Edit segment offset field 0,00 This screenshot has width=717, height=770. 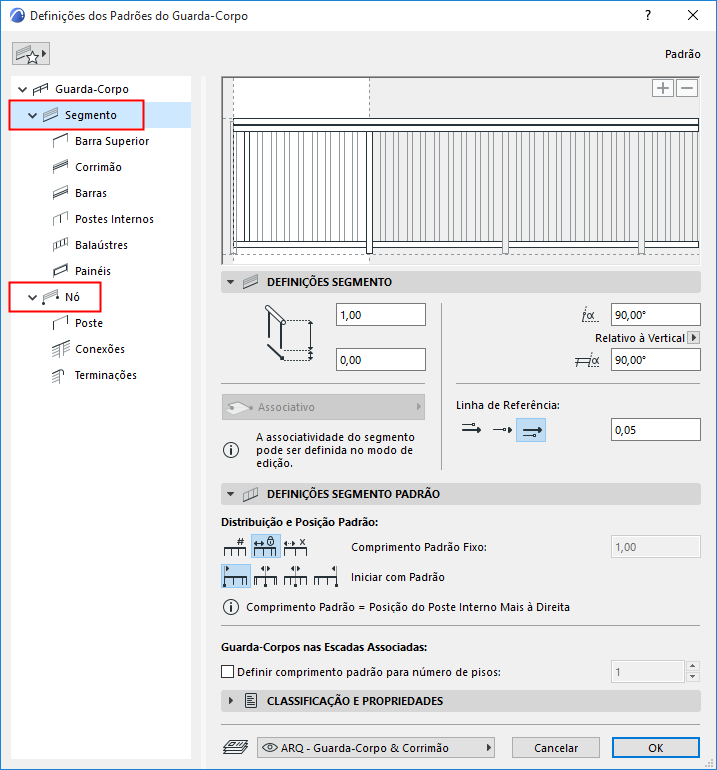coord(381,360)
